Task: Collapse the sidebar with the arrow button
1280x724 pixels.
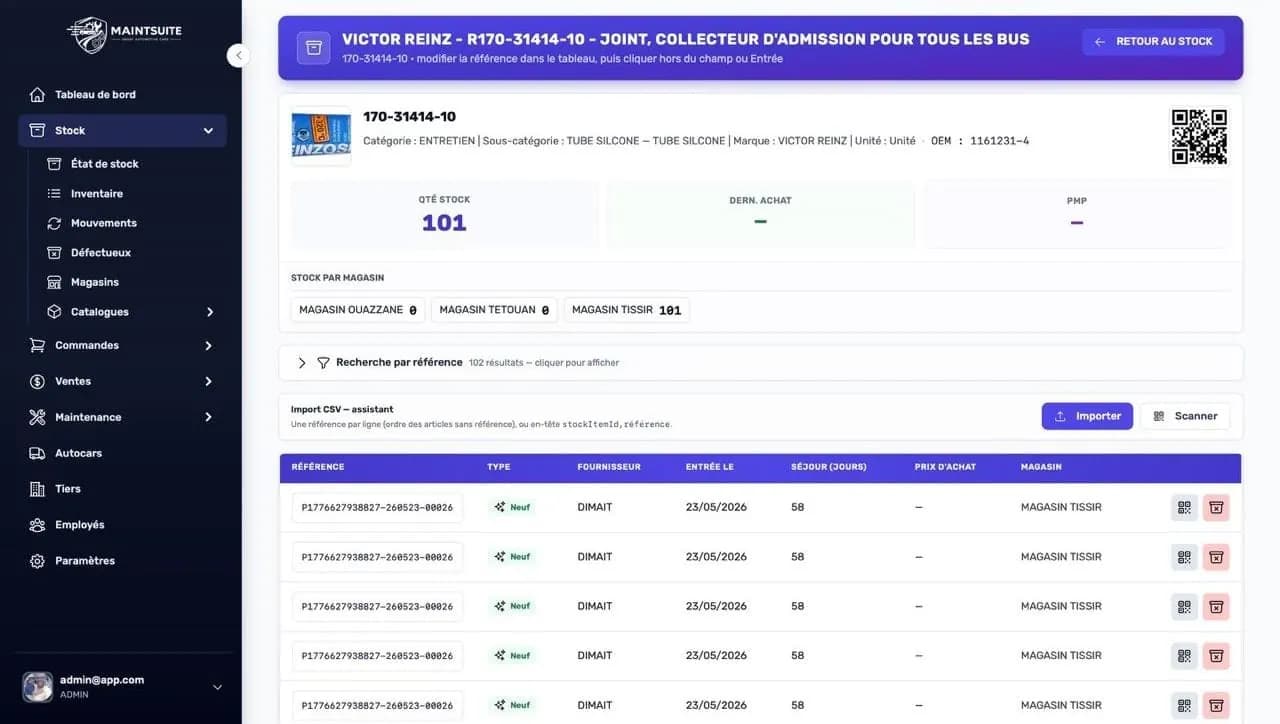Action: click(x=238, y=56)
